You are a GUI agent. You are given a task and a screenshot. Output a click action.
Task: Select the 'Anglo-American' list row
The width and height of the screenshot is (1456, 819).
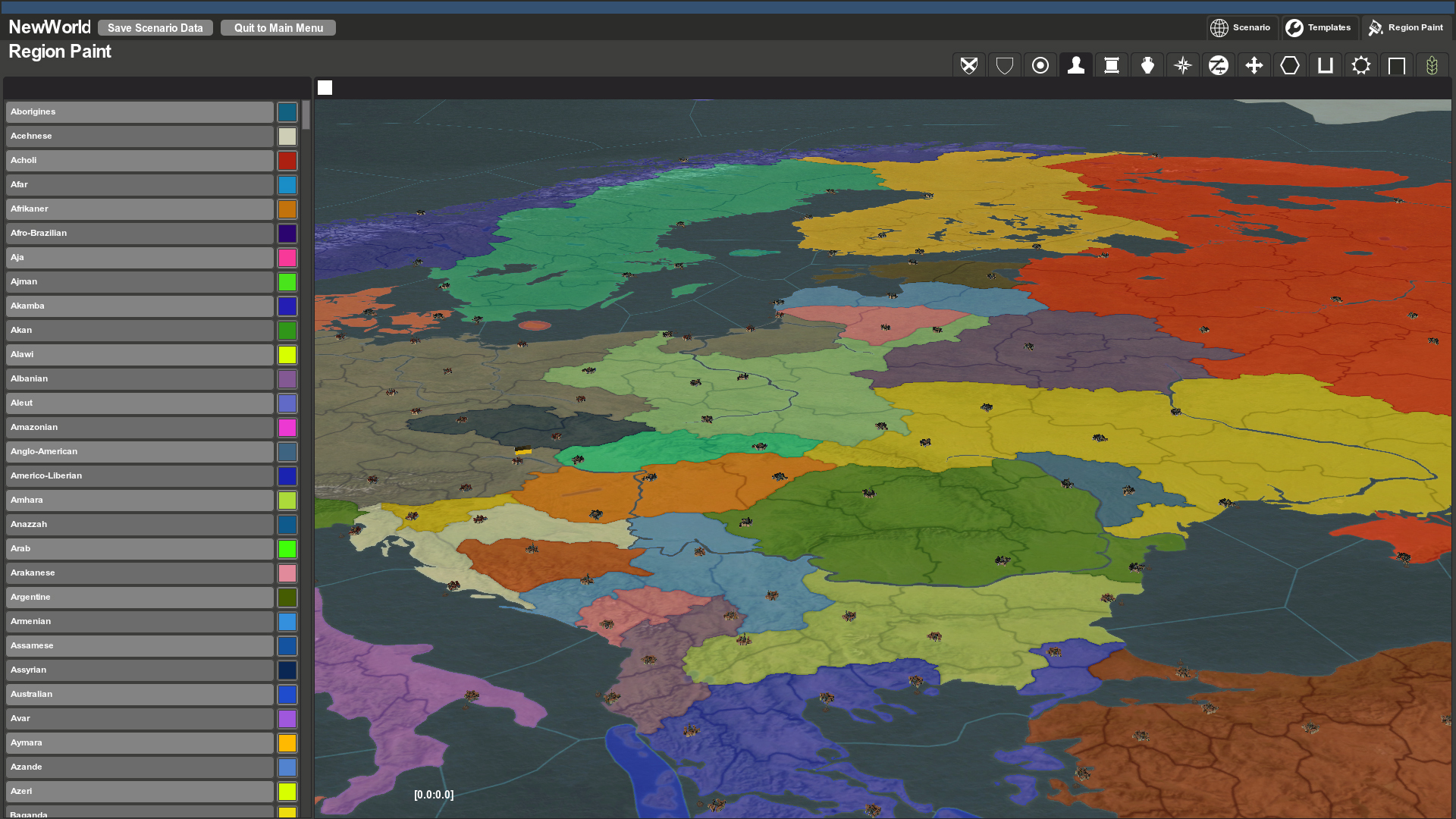(x=140, y=452)
